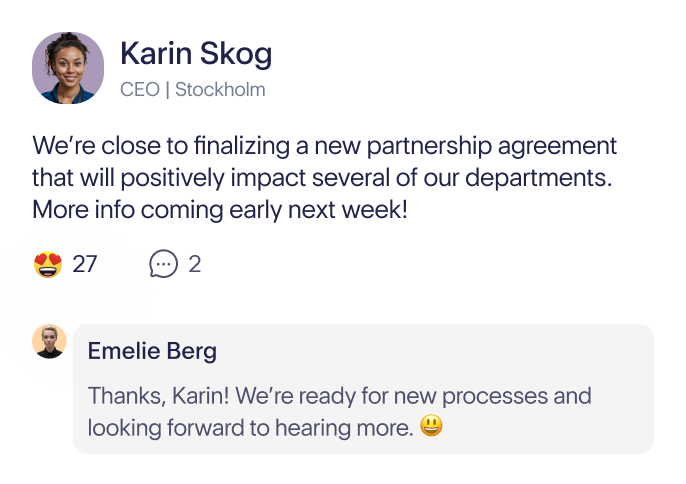Open the Emelie Berg name link
Screen dimensions: 686x484
(x=152, y=351)
